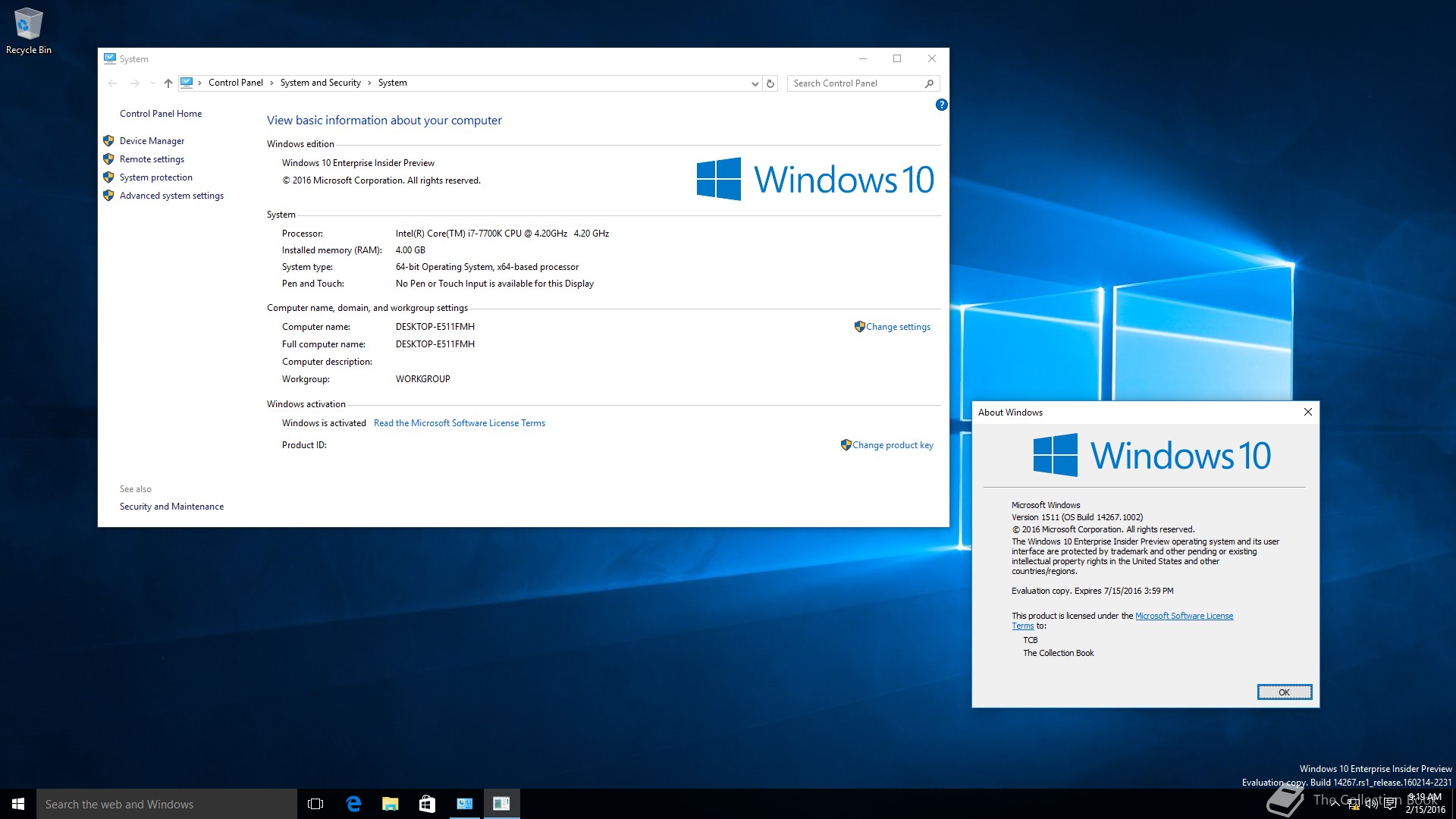
Task: Click the volume speaker tray icon
Action: click(x=1372, y=804)
